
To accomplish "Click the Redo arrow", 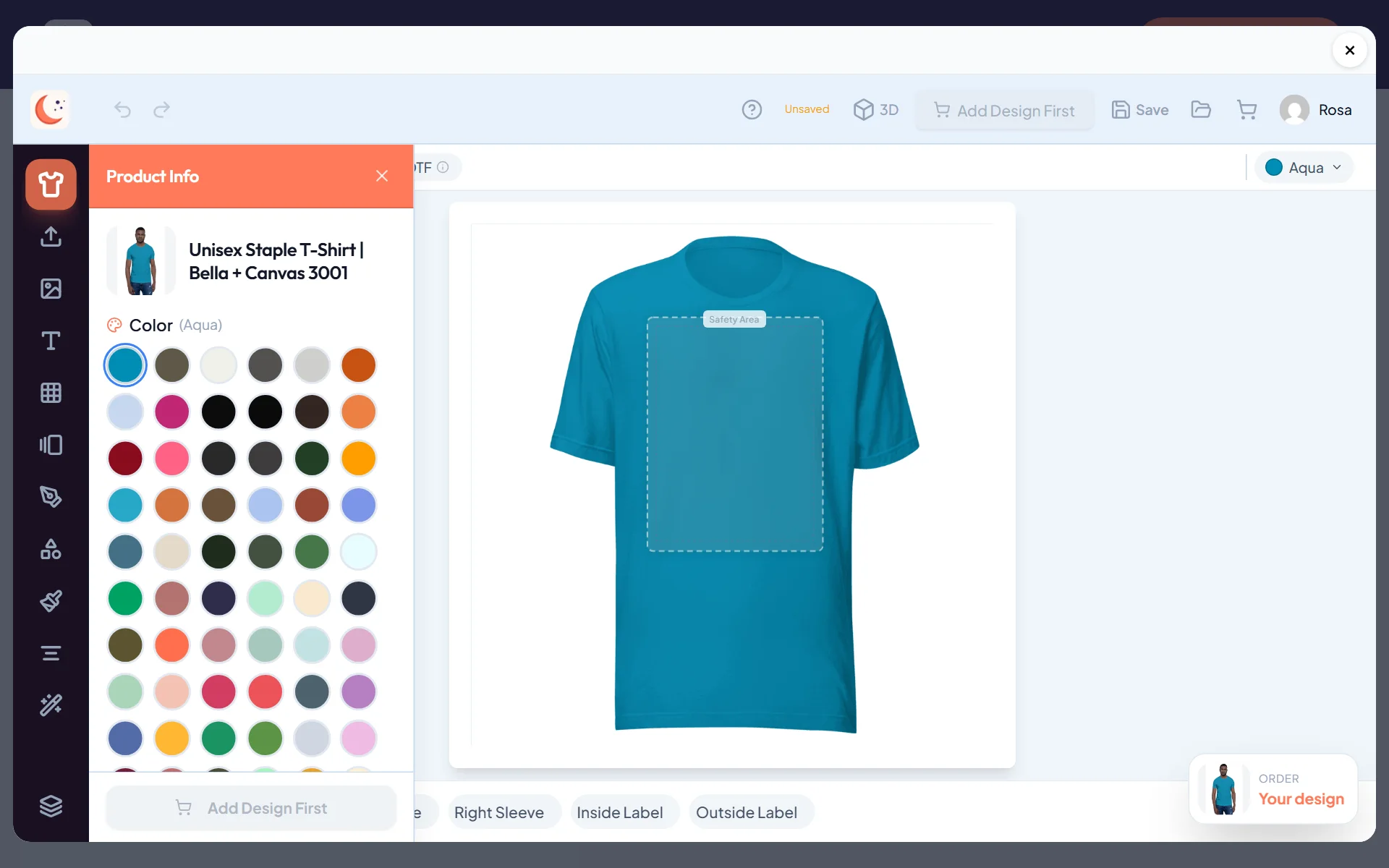I will [x=162, y=110].
